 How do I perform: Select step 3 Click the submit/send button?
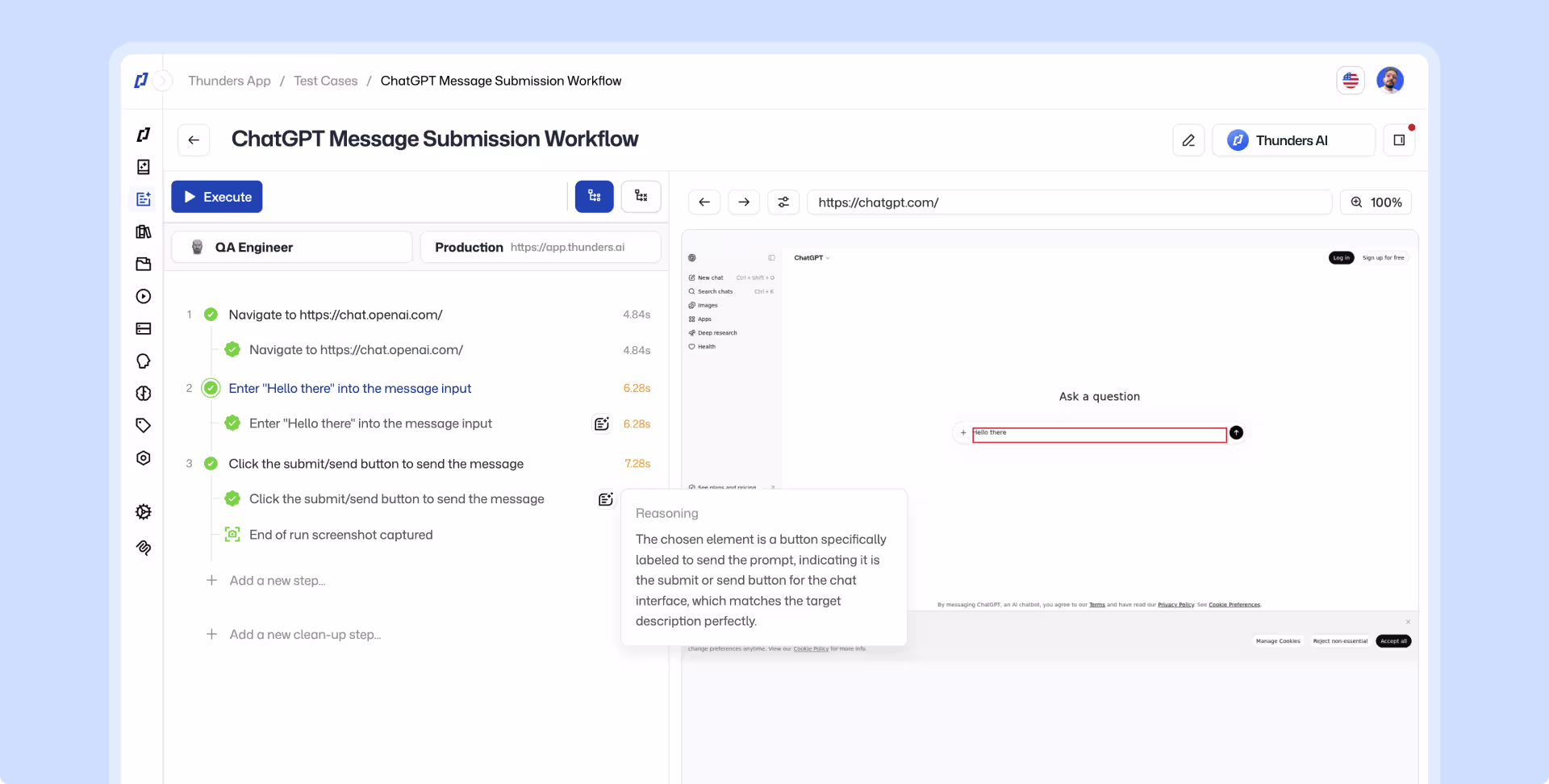376,464
